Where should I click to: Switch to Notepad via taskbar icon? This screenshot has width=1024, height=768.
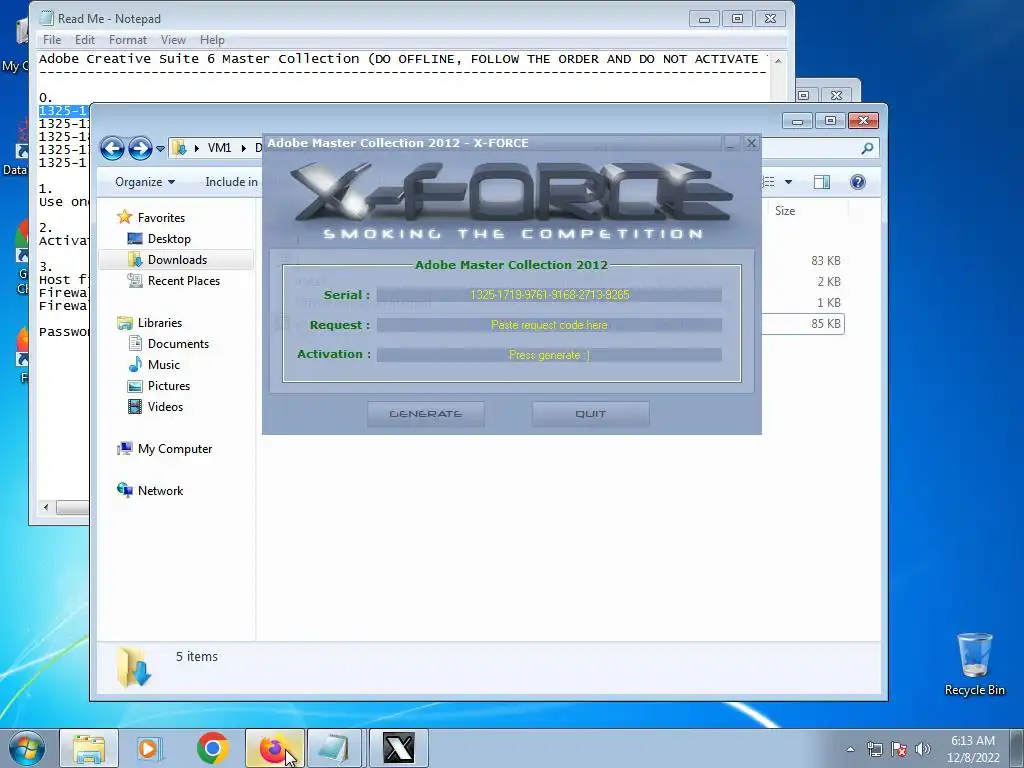pyautogui.click(x=335, y=748)
